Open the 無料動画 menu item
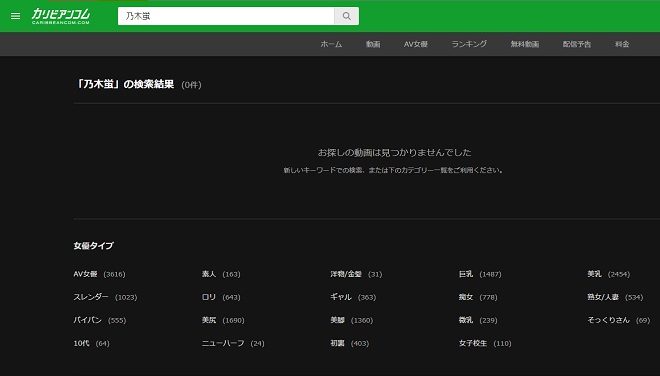The height and width of the screenshot is (376, 660). pos(525,44)
